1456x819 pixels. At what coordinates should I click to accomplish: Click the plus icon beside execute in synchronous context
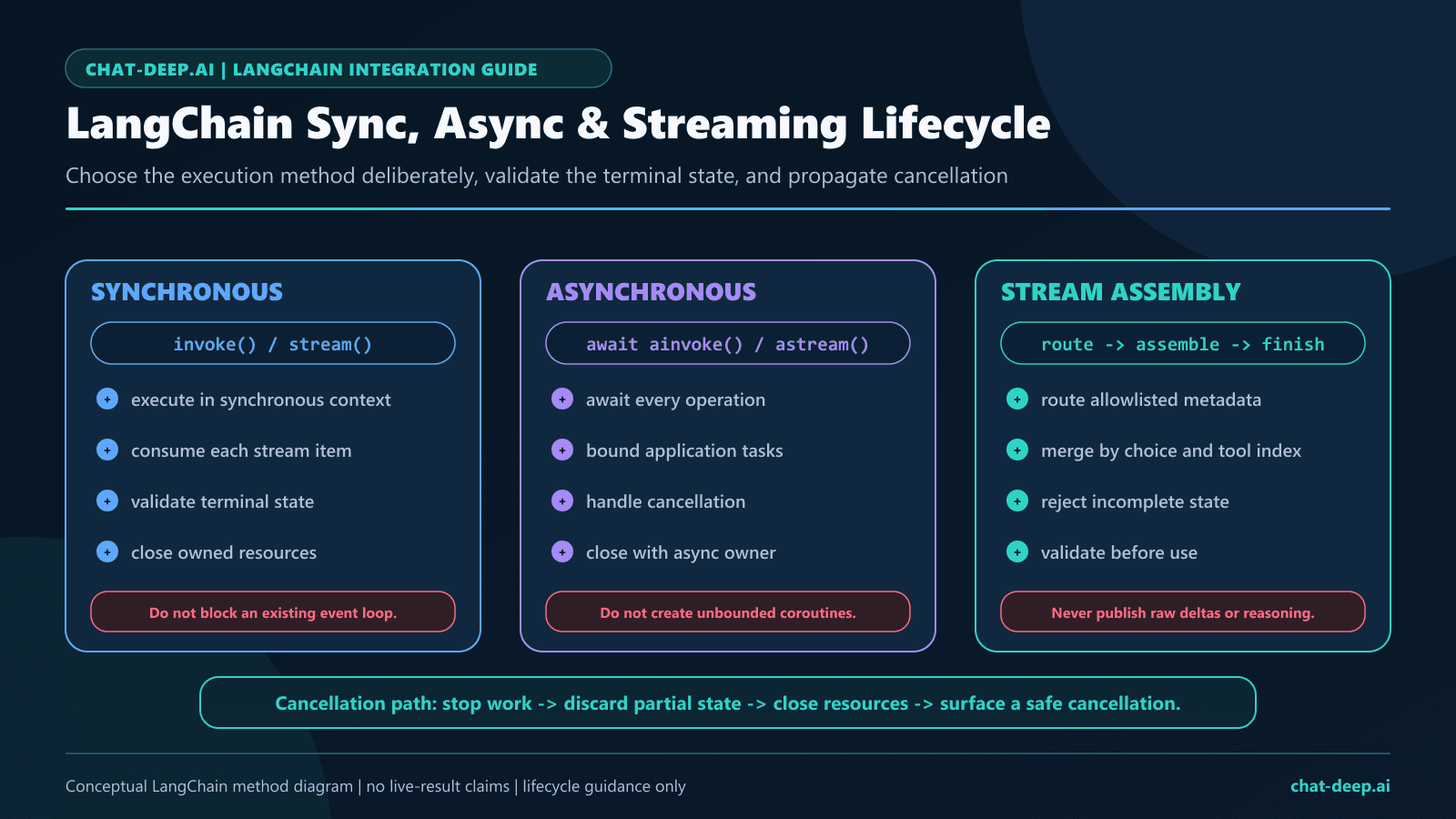click(107, 399)
